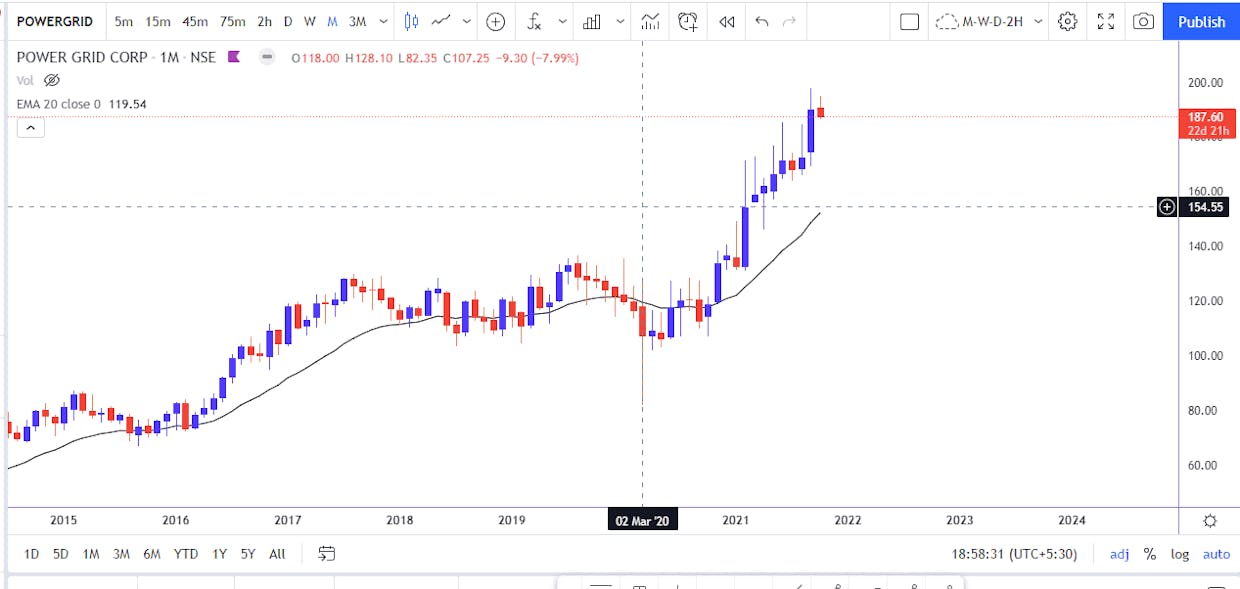Click the POWERGRID symbol search field

pyautogui.click(x=55, y=21)
